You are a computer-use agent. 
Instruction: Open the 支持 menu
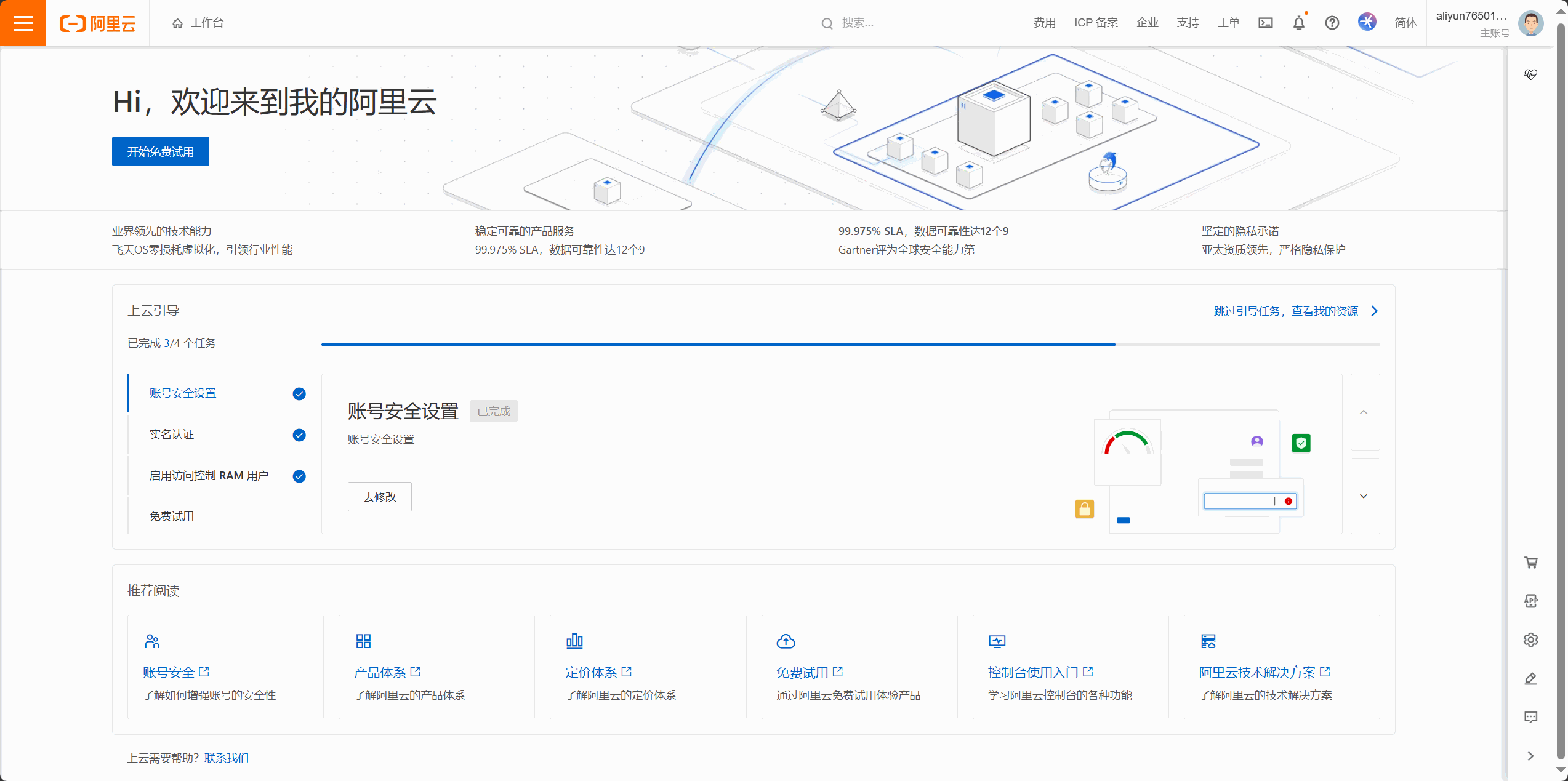(x=1188, y=23)
